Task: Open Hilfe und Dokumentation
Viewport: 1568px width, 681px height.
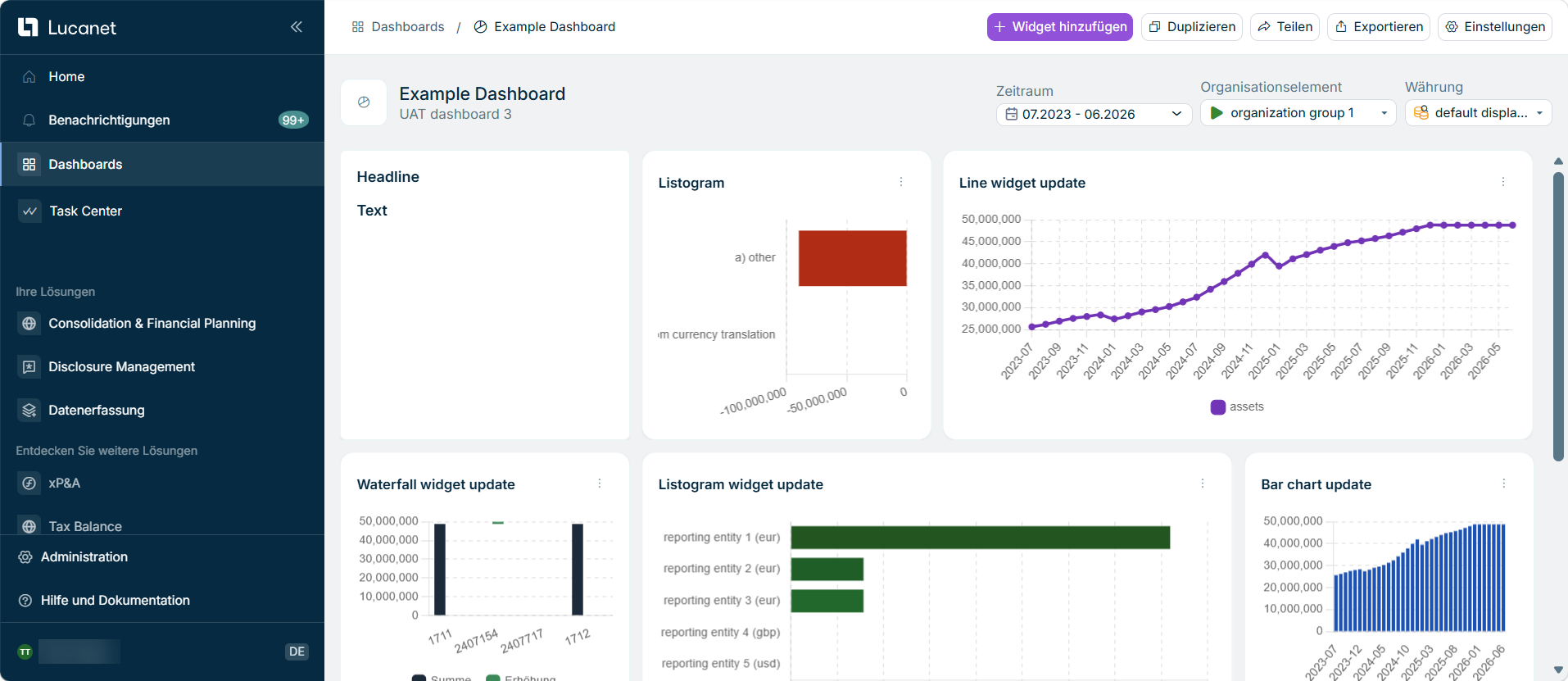Action: tap(162, 600)
